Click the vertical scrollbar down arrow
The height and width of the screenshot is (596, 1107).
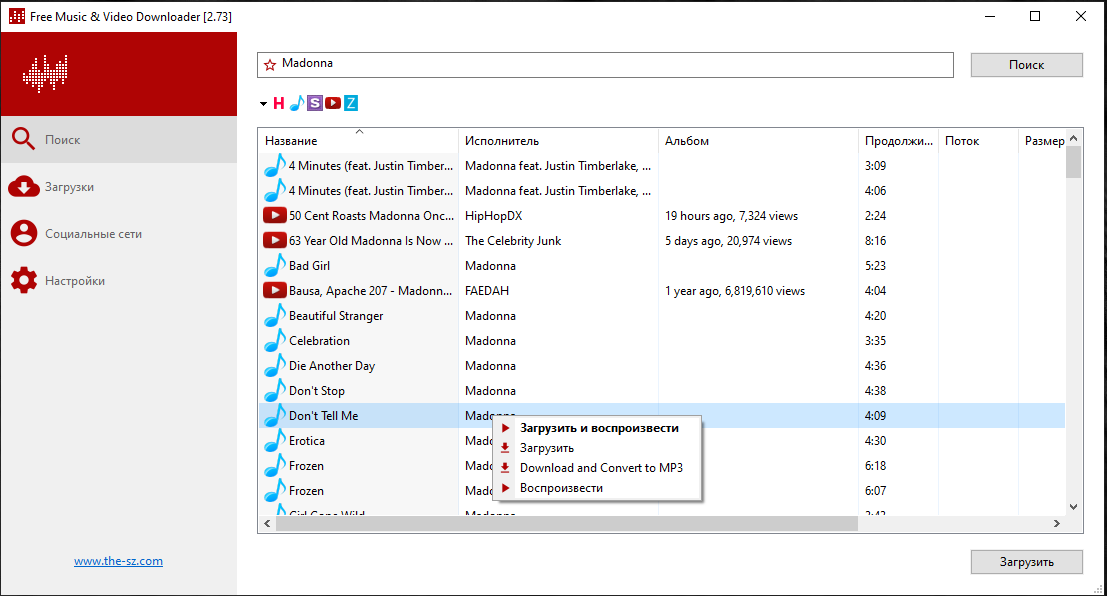coord(1073,506)
